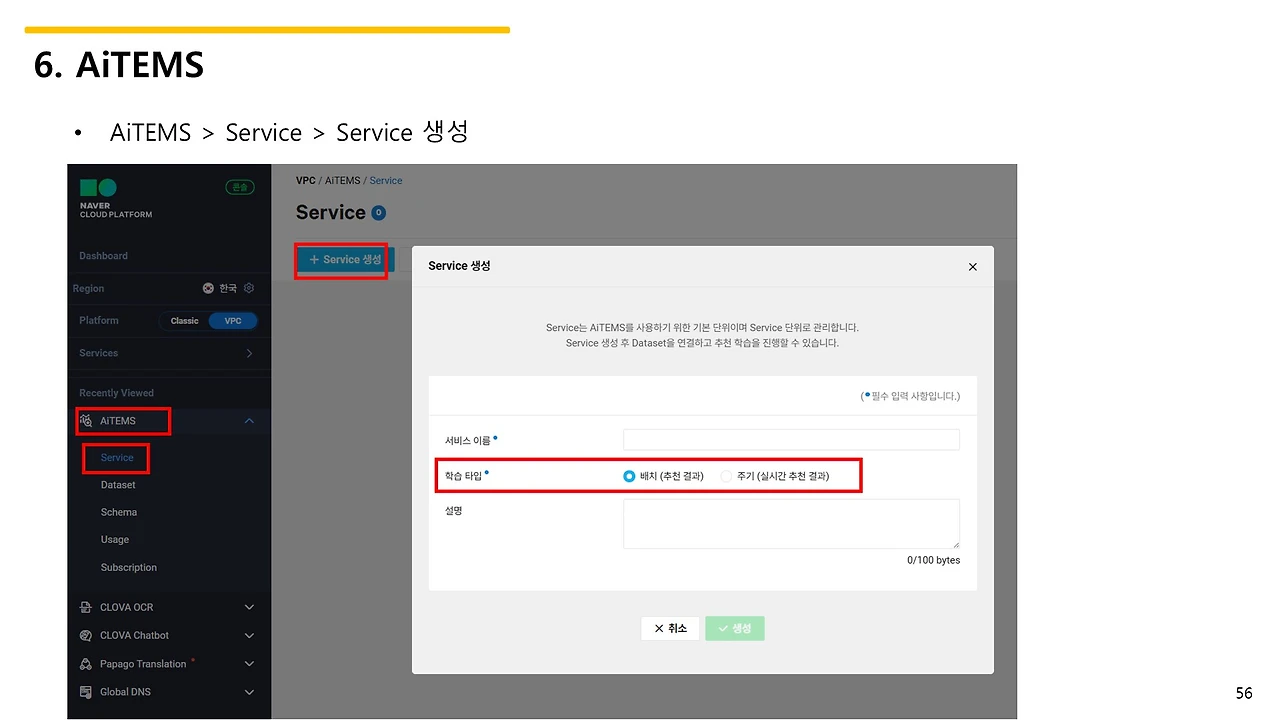This screenshot has height=720, width=1280.
Task: Open Schema under AiTEMS
Action: tap(119, 512)
